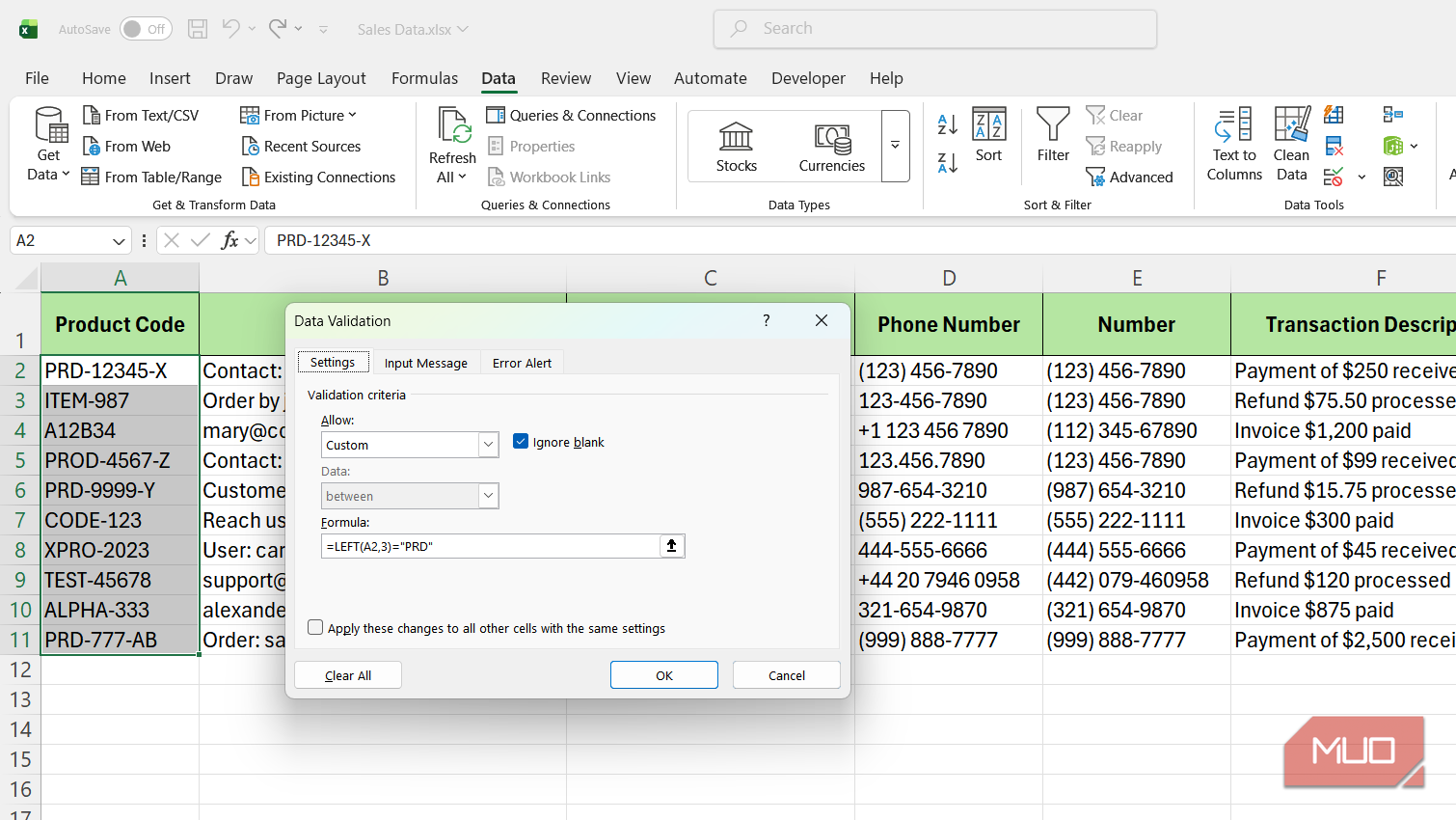
Task: Open Customize Quick Access Toolbar dropdown
Action: tap(323, 29)
